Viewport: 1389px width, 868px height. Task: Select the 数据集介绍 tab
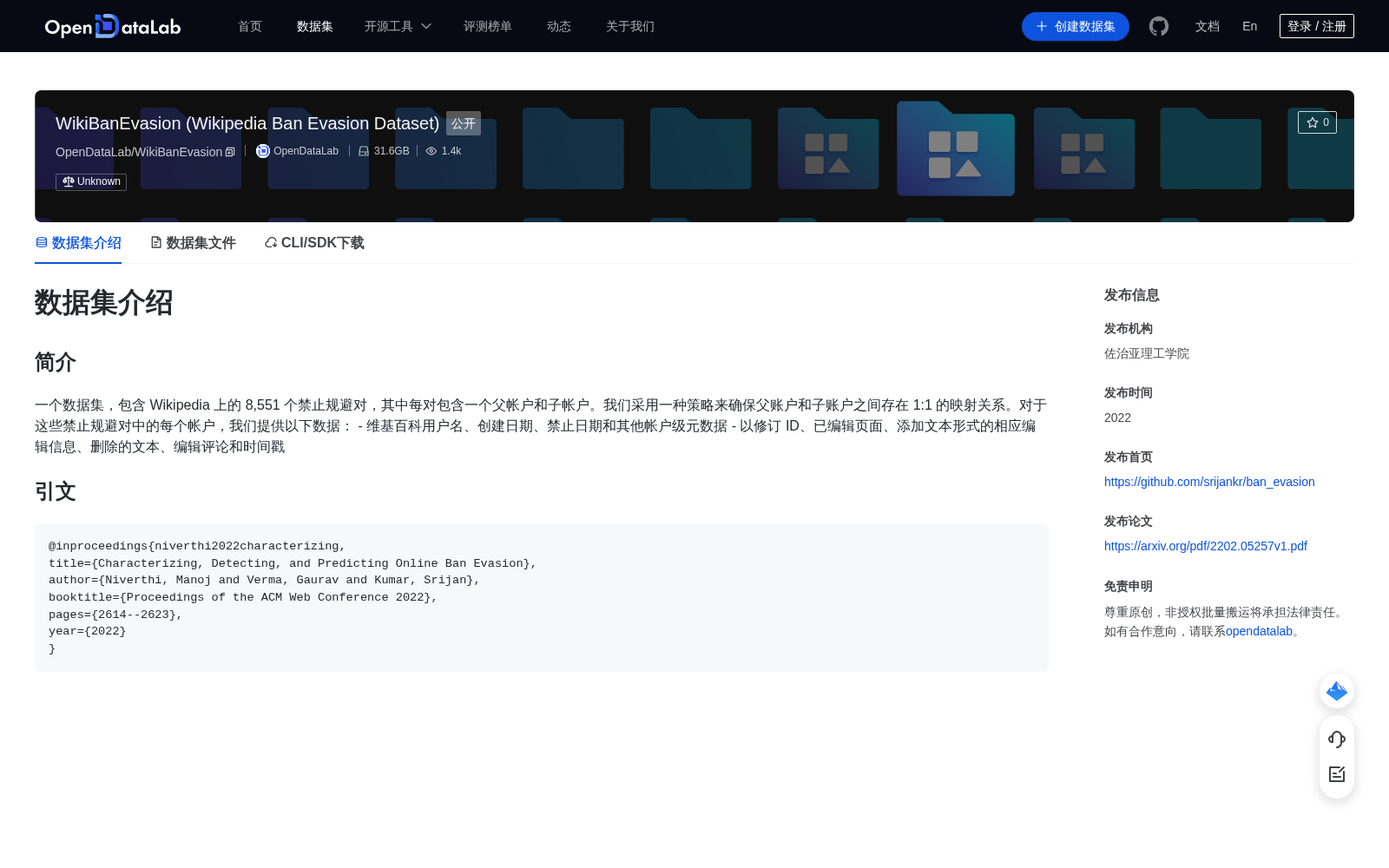(x=78, y=243)
